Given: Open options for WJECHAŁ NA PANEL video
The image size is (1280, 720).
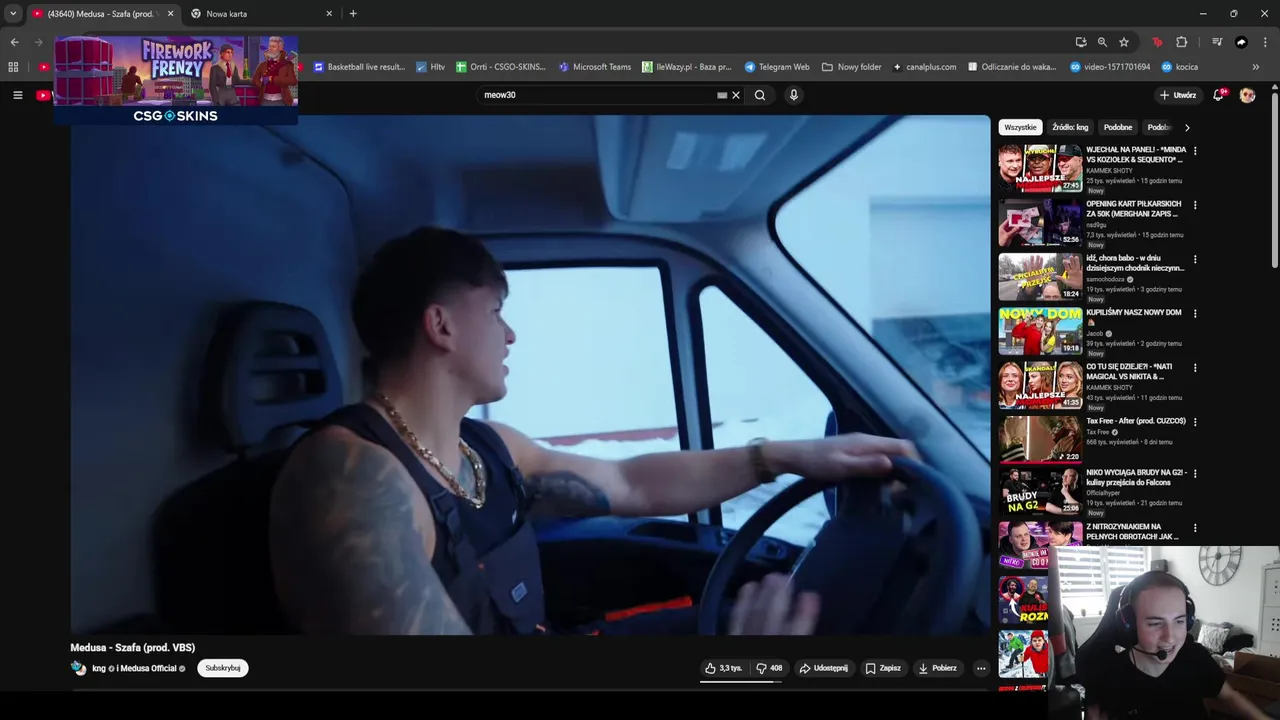Looking at the screenshot, I should pyautogui.click(x=1195, y=151).
